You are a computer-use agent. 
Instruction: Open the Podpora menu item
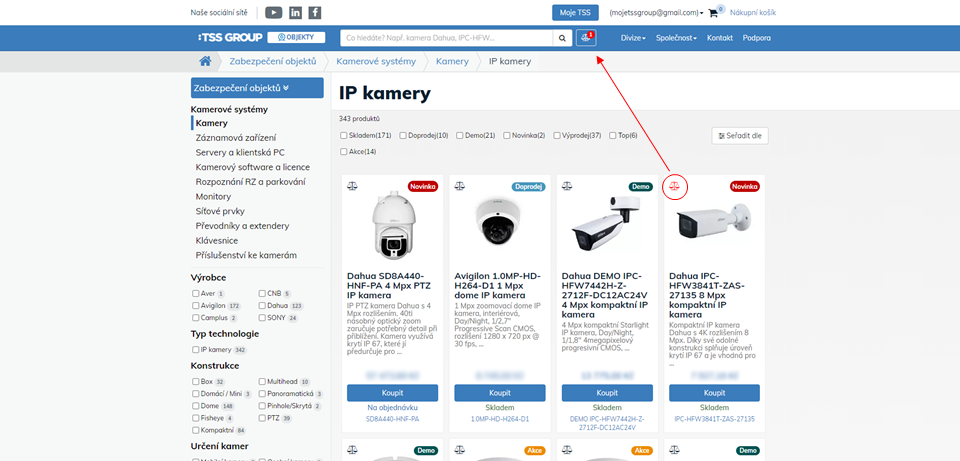pos(756,38)
